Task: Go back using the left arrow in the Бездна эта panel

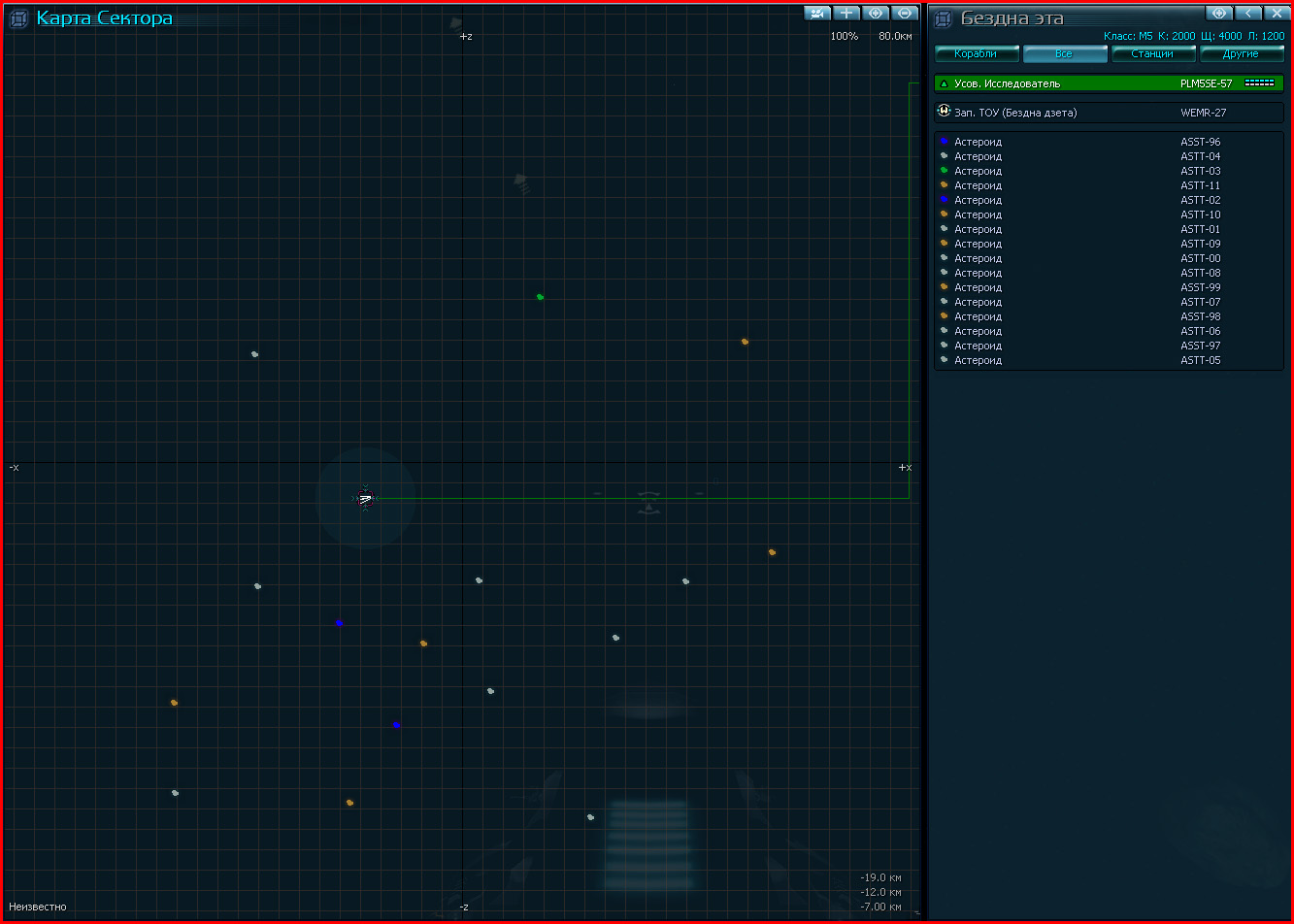Action: pos(1247,13)
